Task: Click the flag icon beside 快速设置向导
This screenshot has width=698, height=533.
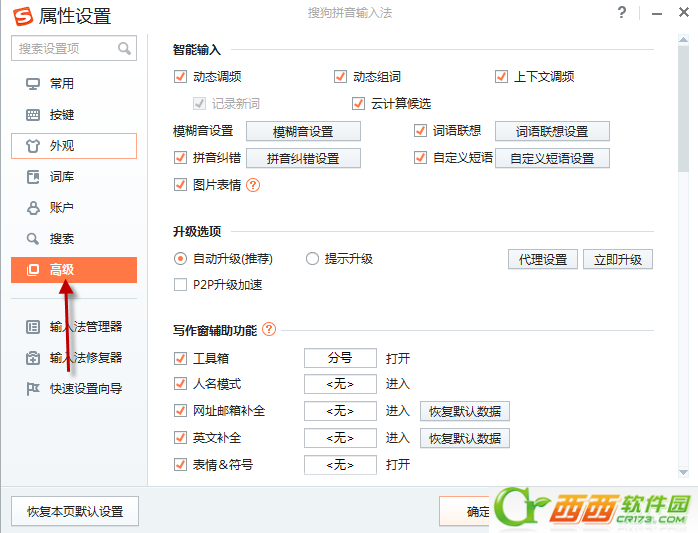Action: click(x=32, y=389)
